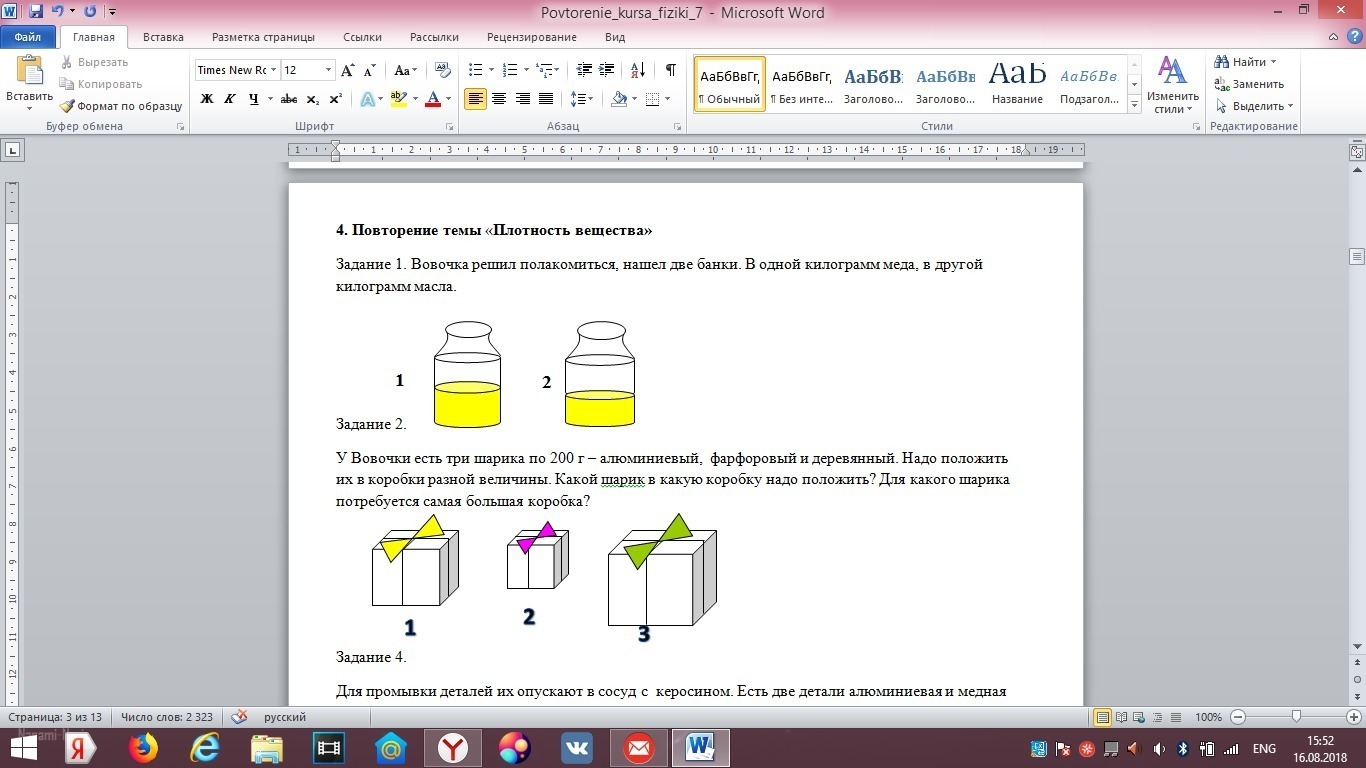The image size is (1366, 768).
Task: Open the borders dropdown arrow
Action: pyautogui.click(x=668, y=99)
